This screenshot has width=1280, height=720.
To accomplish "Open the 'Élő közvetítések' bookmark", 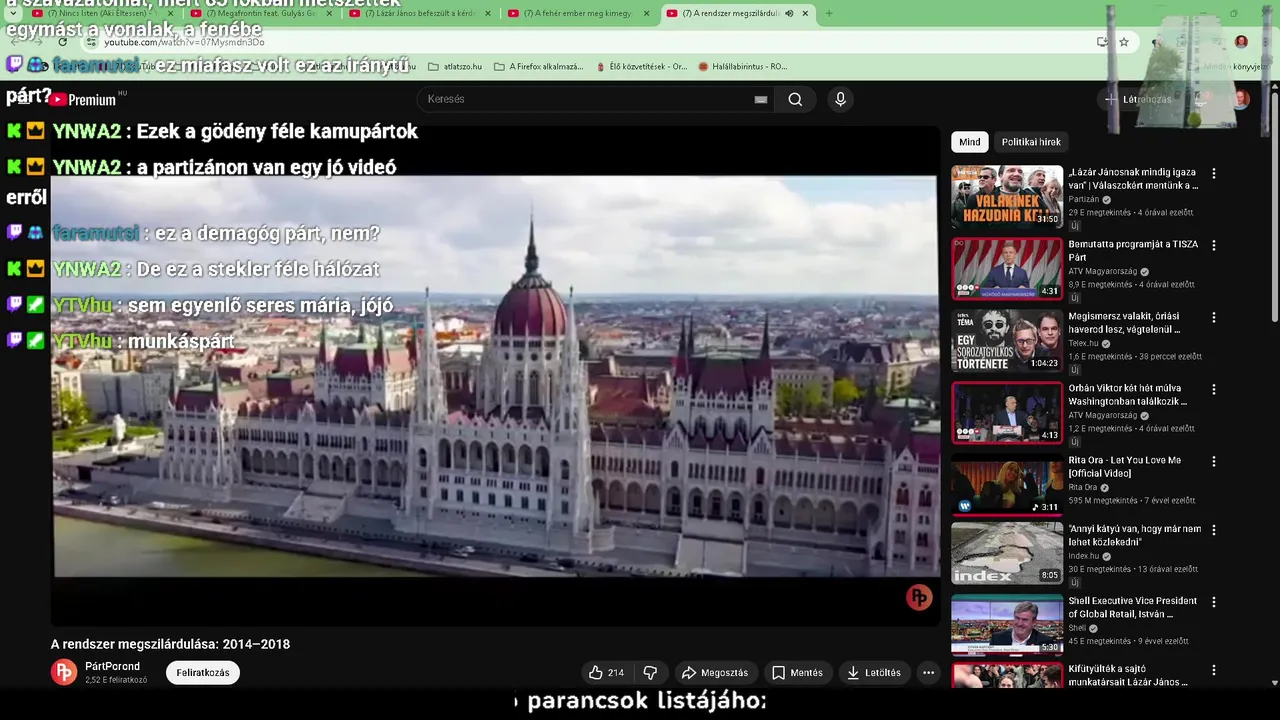I will coord(641,67).
